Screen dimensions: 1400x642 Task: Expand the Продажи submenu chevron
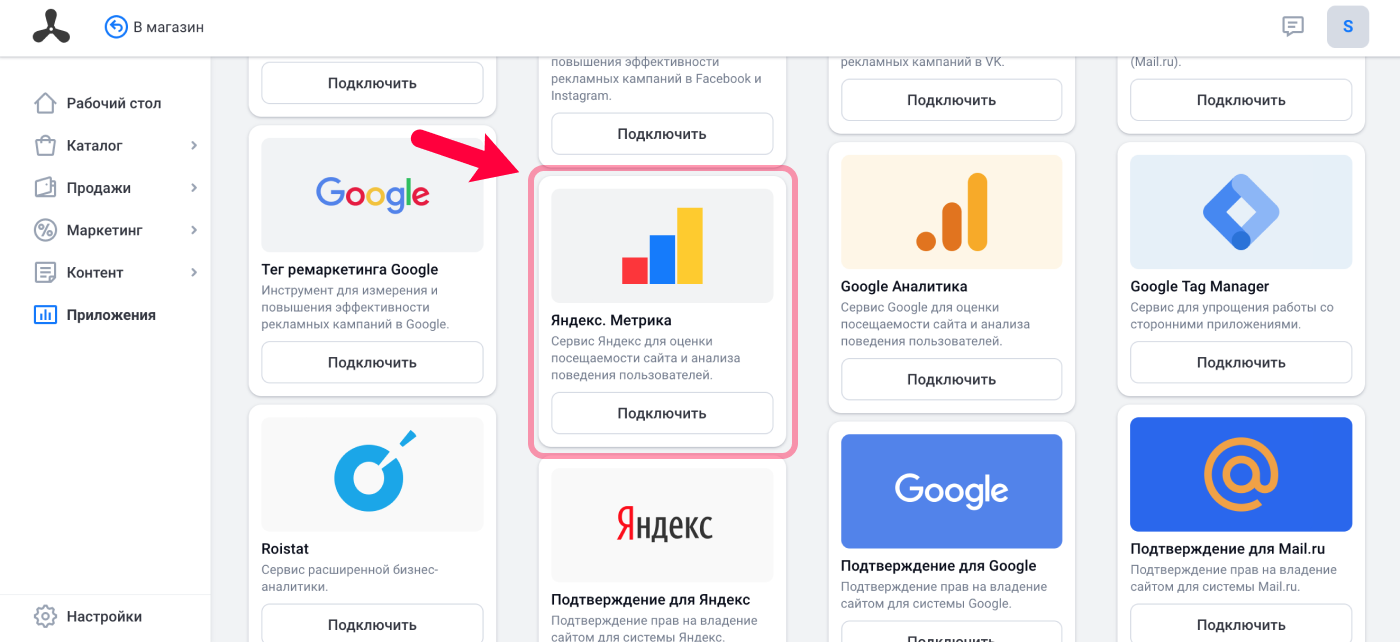click(194, 188)
